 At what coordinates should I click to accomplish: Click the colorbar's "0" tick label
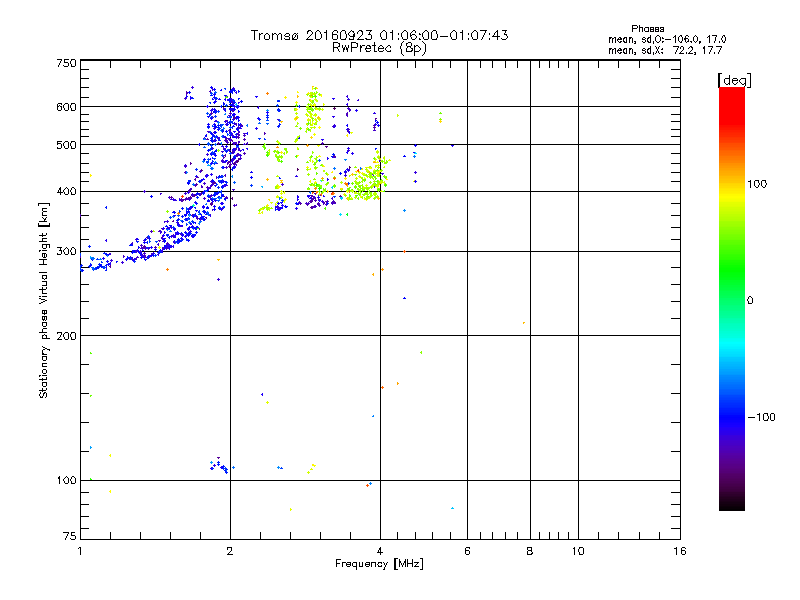[750, 301]
